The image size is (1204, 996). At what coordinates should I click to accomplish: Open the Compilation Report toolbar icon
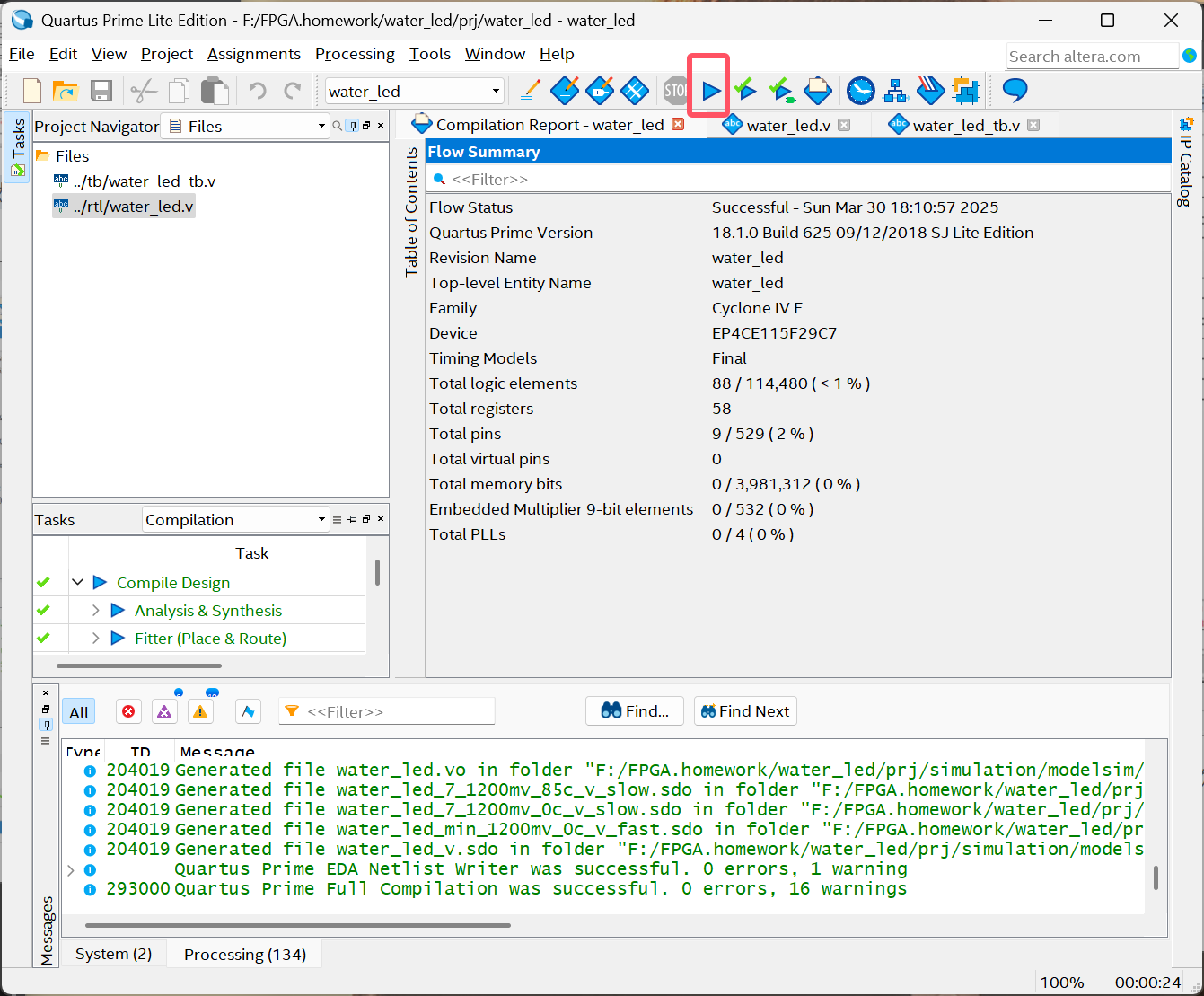coord(818,90)
